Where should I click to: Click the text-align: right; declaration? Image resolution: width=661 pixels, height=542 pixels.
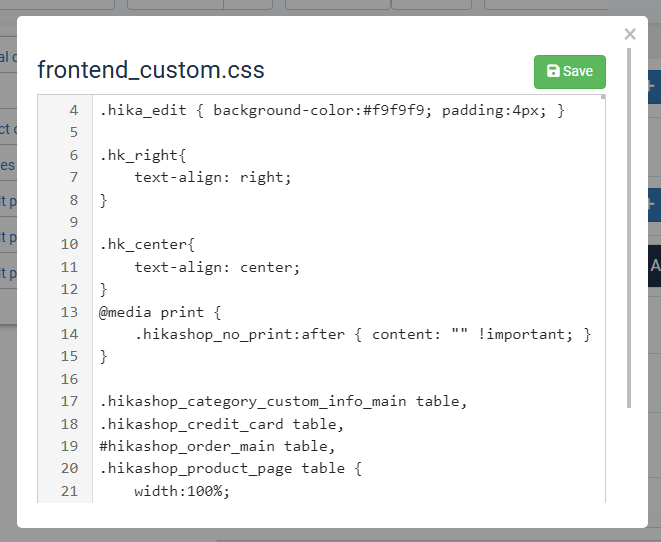[212, 177]
